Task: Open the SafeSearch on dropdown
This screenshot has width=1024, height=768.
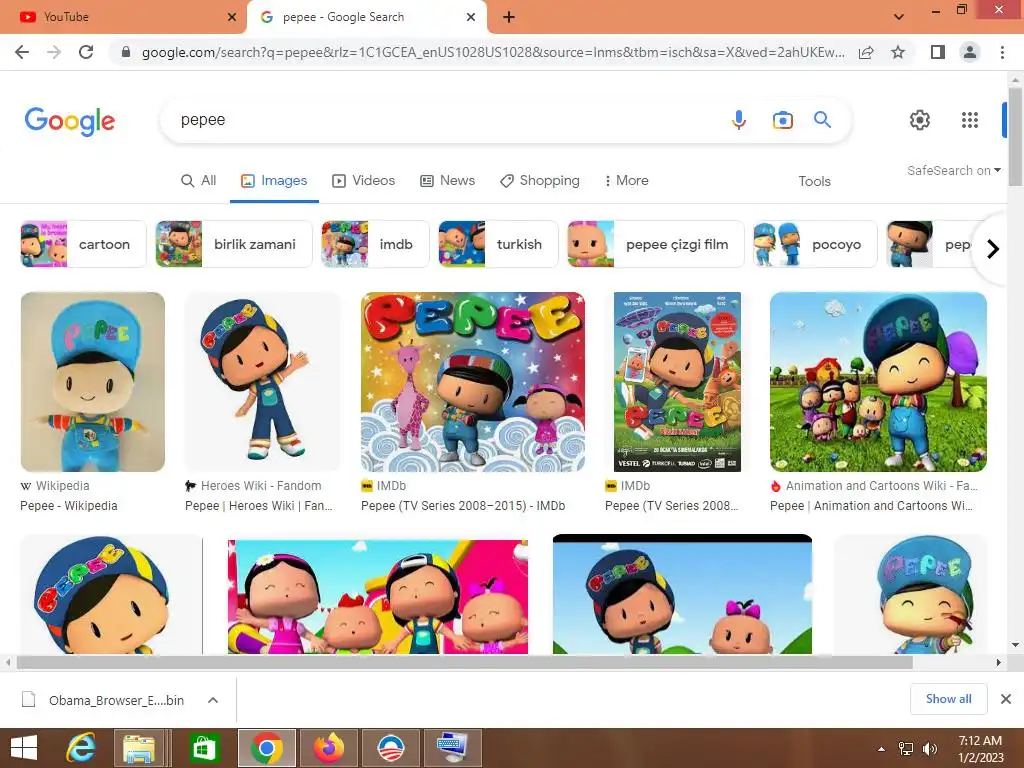Action: 953,170
